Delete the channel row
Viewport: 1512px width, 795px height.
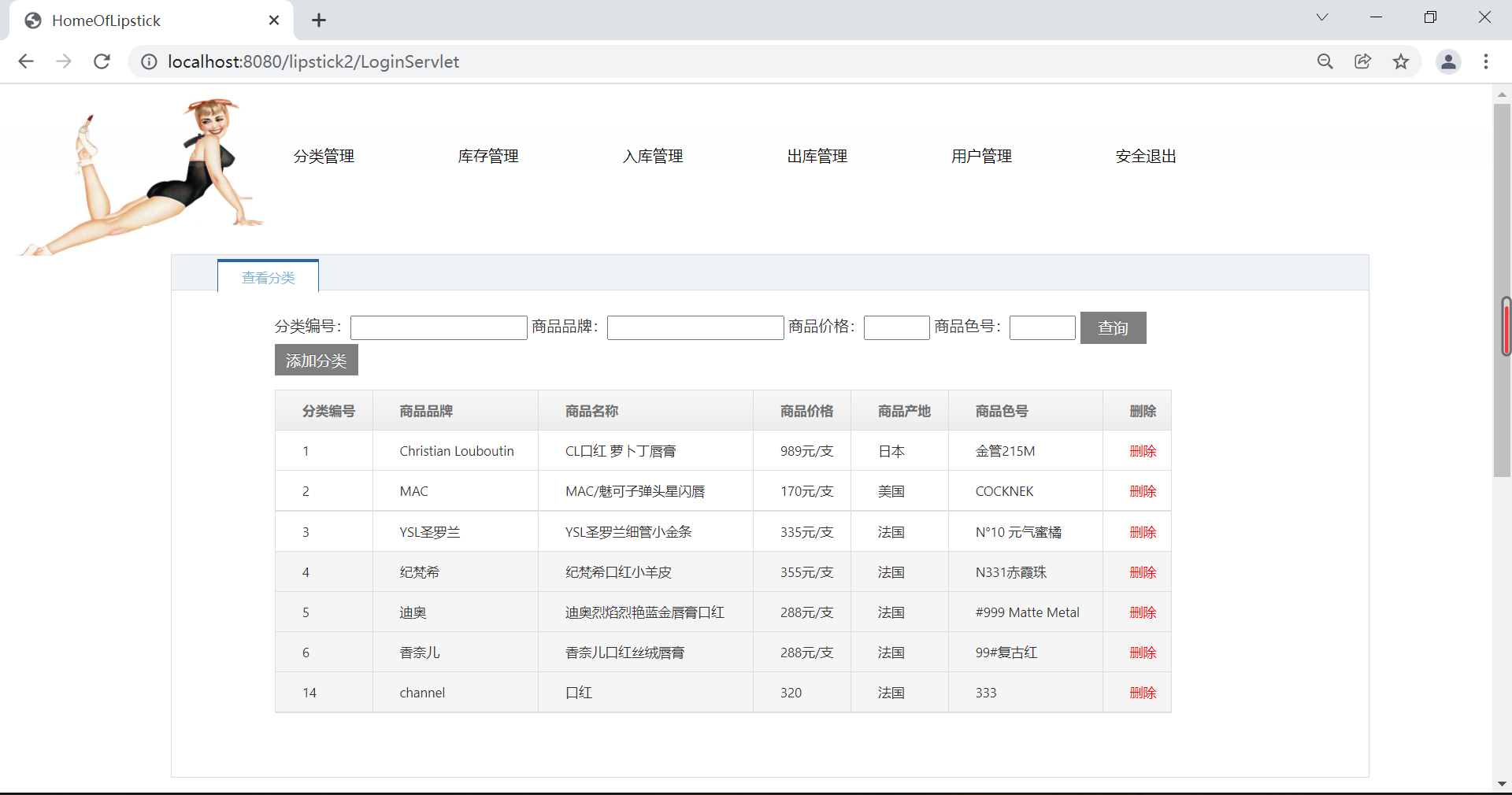coord(1143,693)
